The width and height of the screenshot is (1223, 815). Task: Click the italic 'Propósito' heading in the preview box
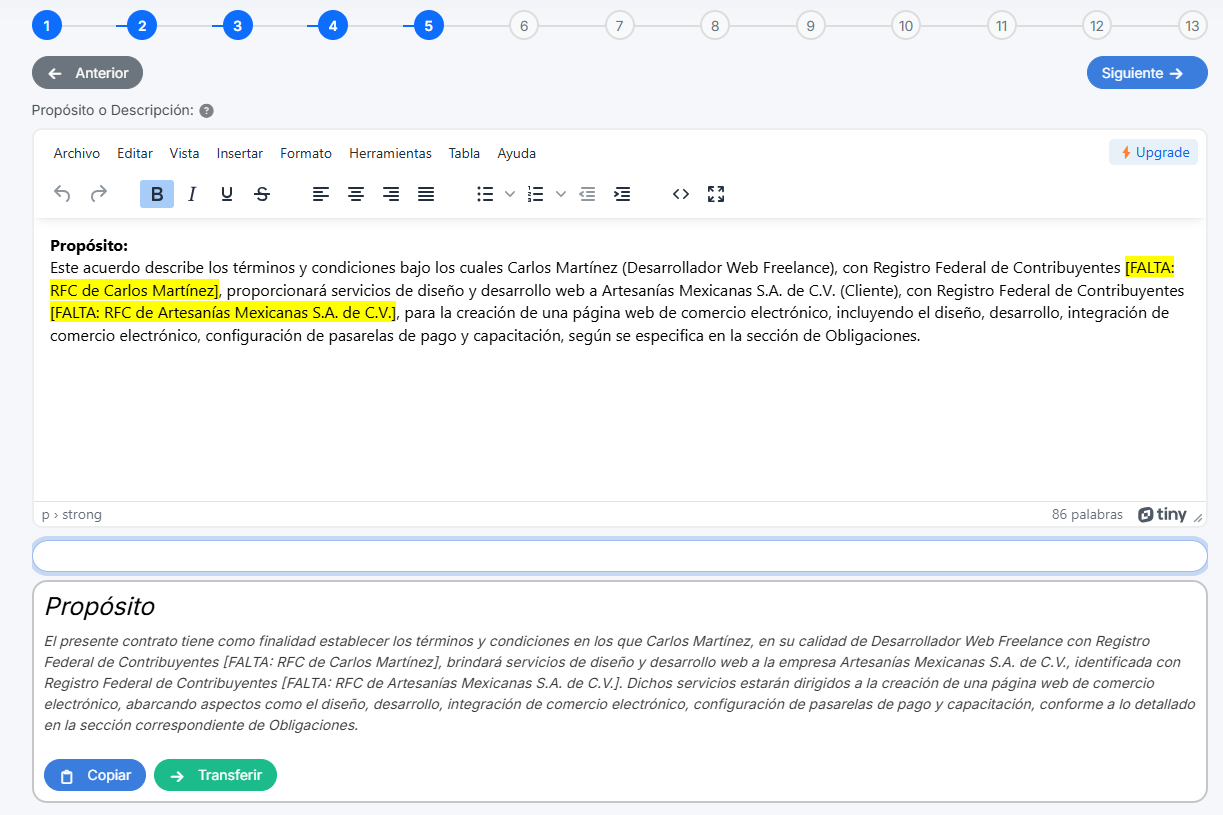pos(100,606)
